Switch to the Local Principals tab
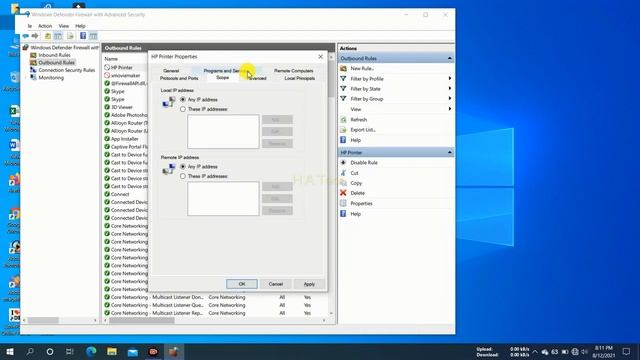This screenshot has width=640, height=360. pyautogui.click(x=300, y=78)
